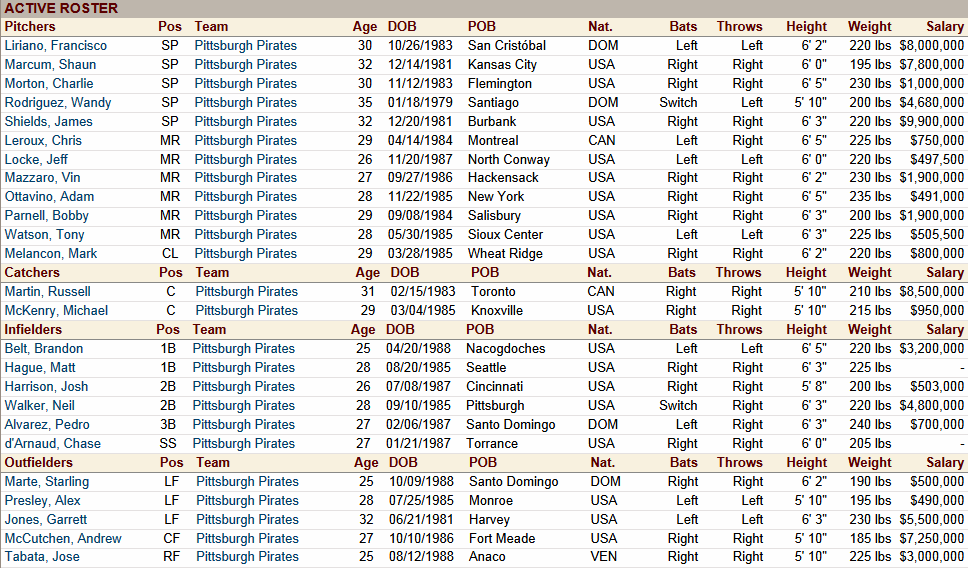
Task: Open Pittsburgh Pirates link in Martin, Russell row
Action: 247,292
